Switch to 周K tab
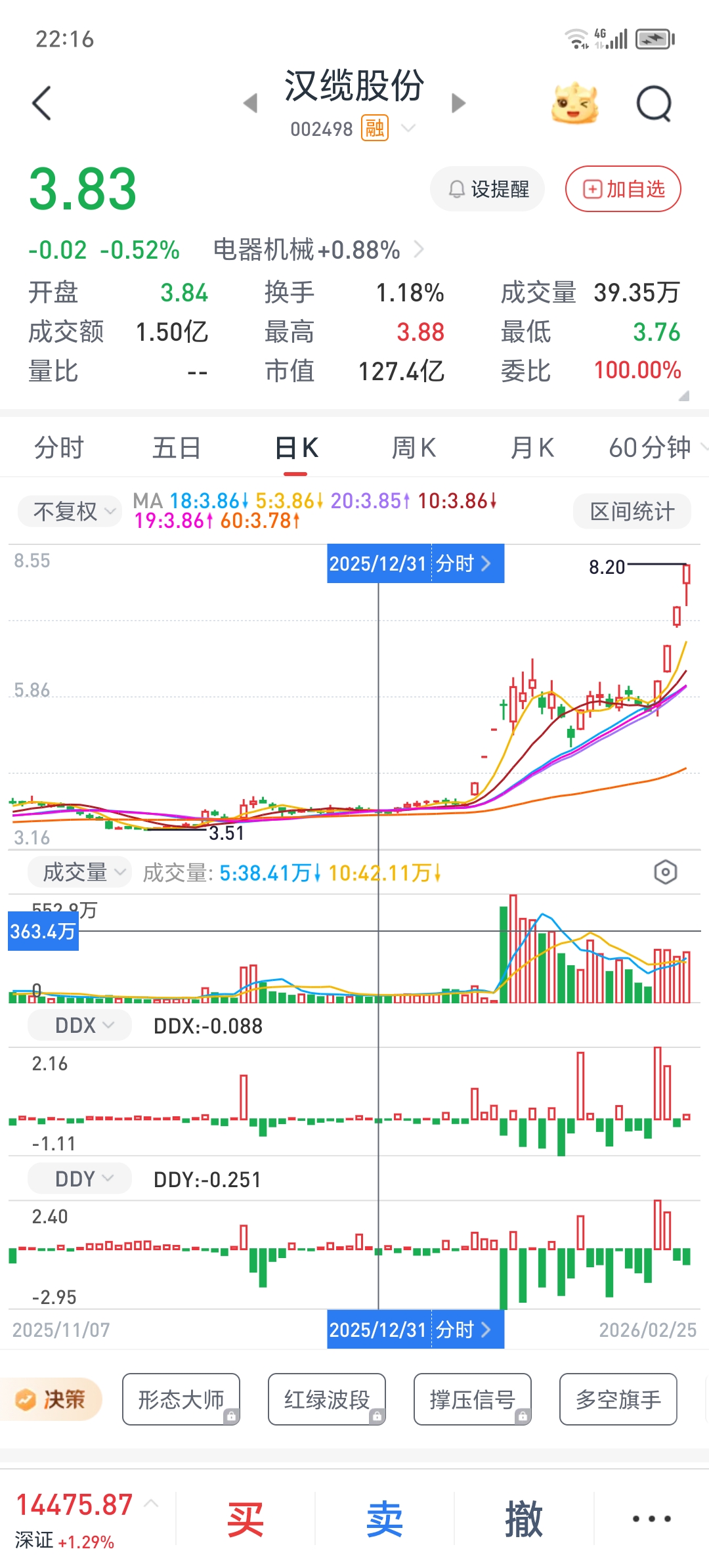Image resolution: width=709 pixels, height=1568 pixels. click(x=414, y=448)
